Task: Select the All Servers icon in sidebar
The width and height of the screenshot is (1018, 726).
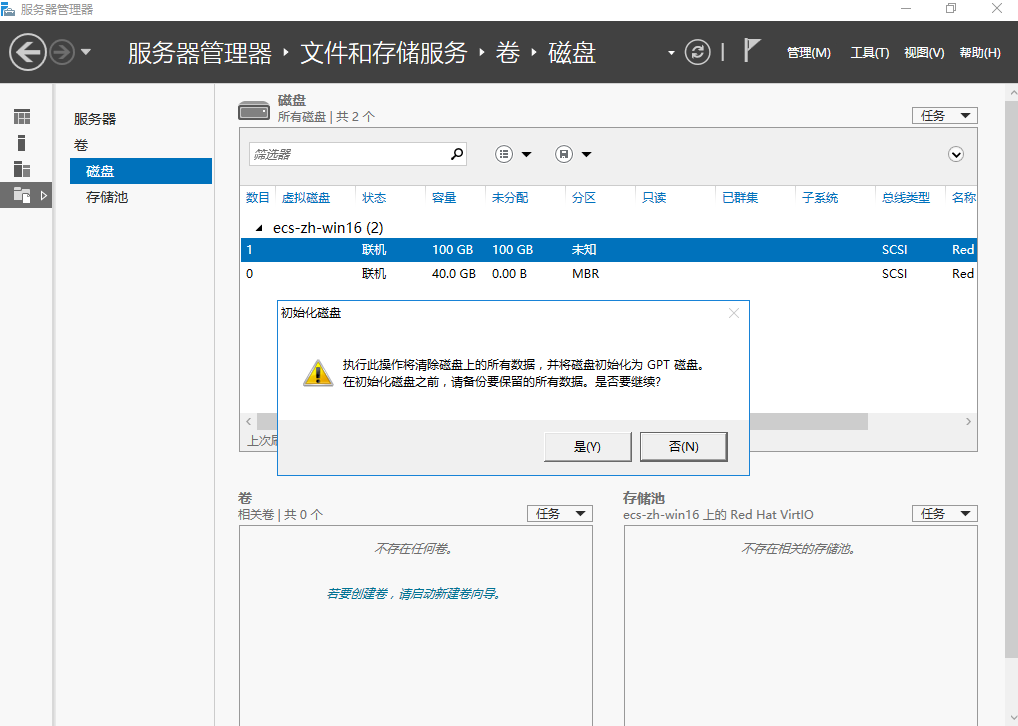Action: coord(22,169)
